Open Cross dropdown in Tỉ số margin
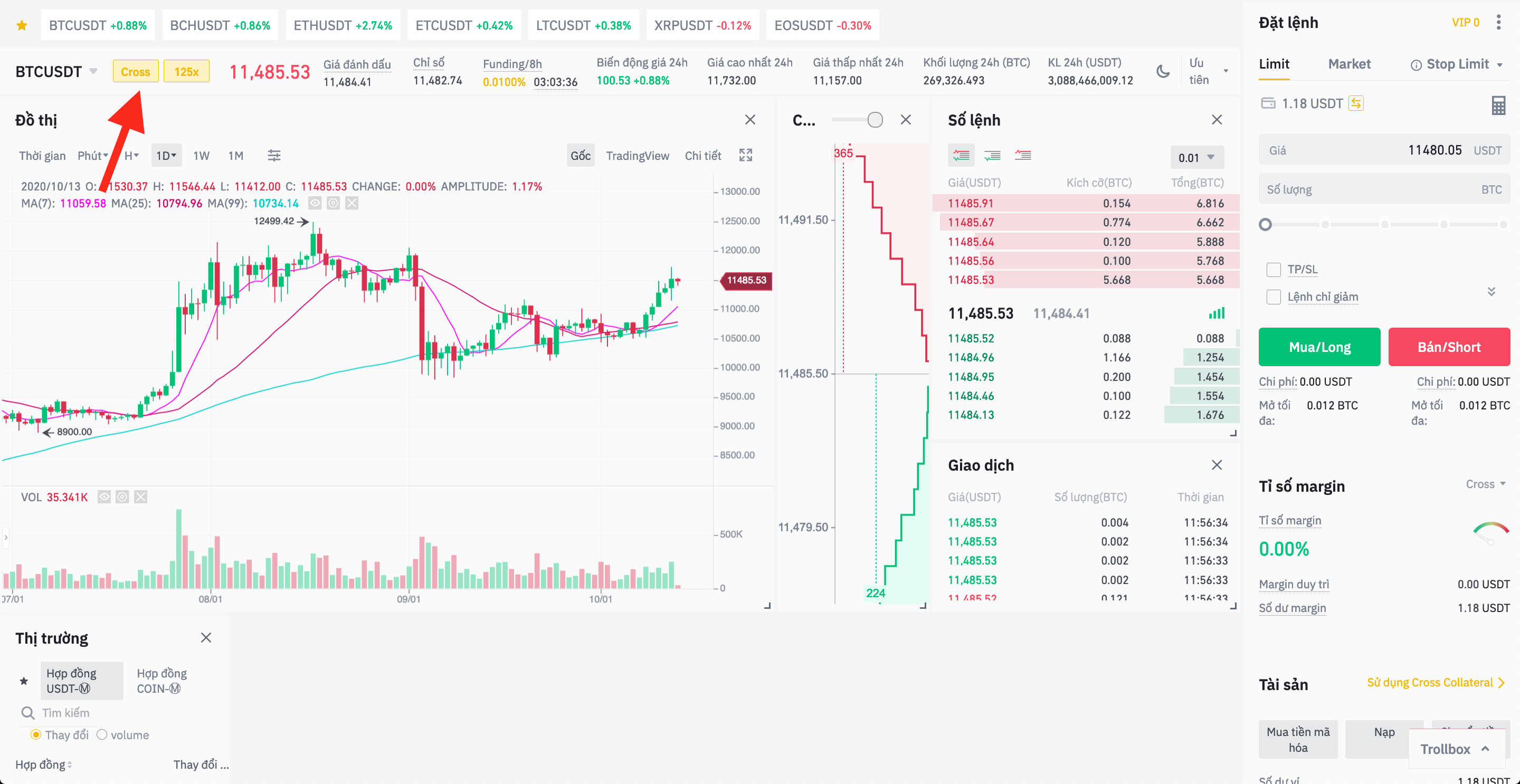The height and width of the screenshot is (784, 1520). [x=1486, y=484]
